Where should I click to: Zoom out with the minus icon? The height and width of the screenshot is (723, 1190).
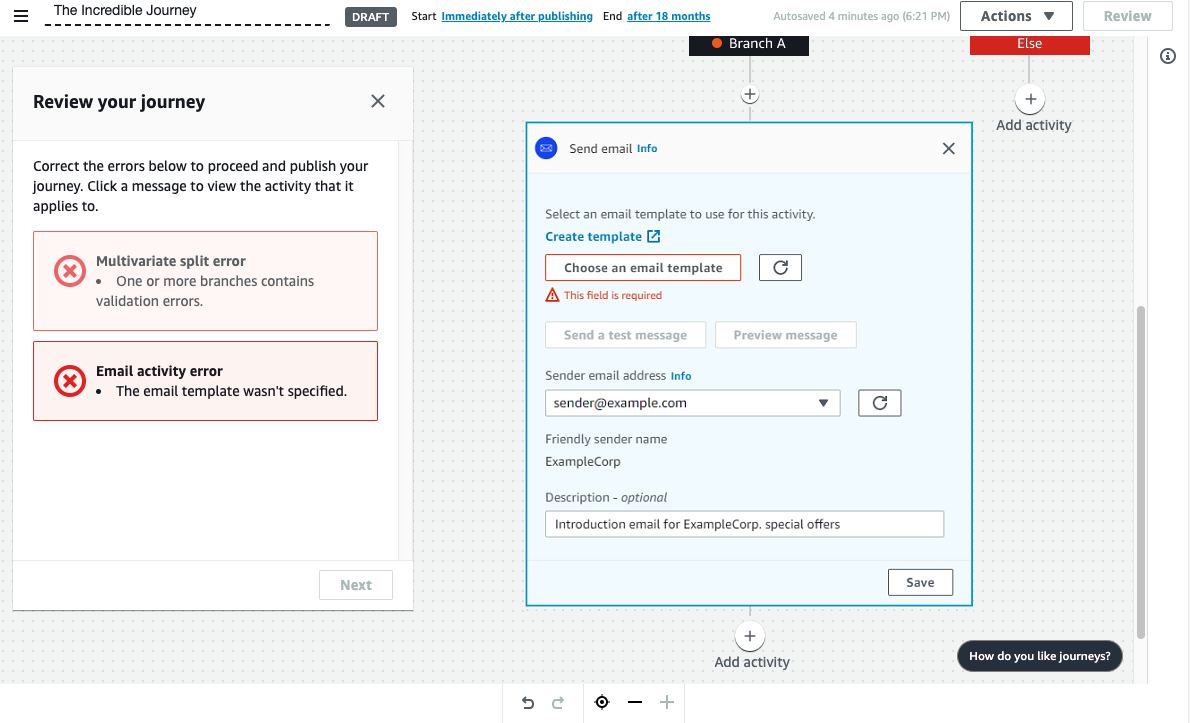(x=635, y=703)
